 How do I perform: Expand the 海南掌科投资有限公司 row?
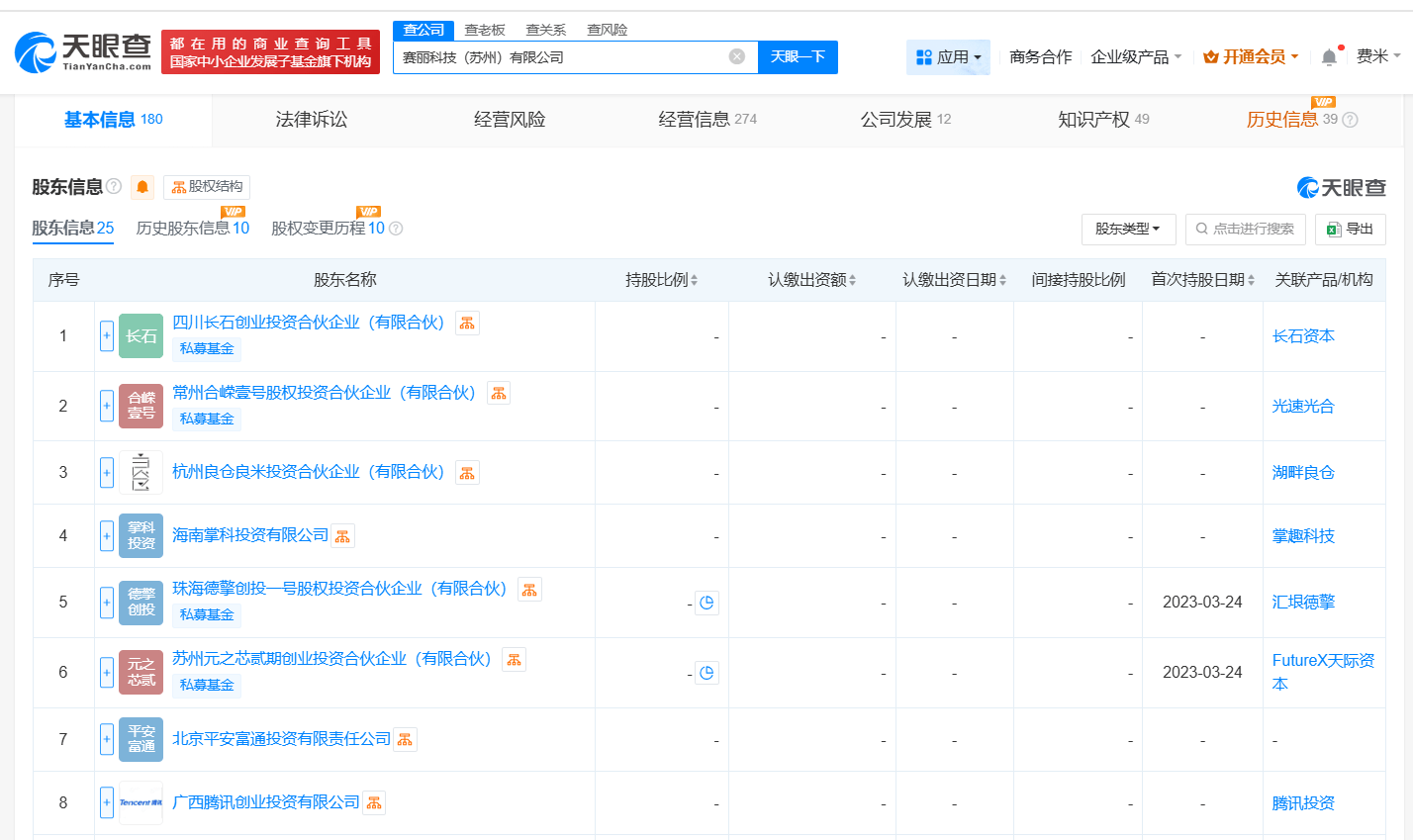click(x=106, y=535)
